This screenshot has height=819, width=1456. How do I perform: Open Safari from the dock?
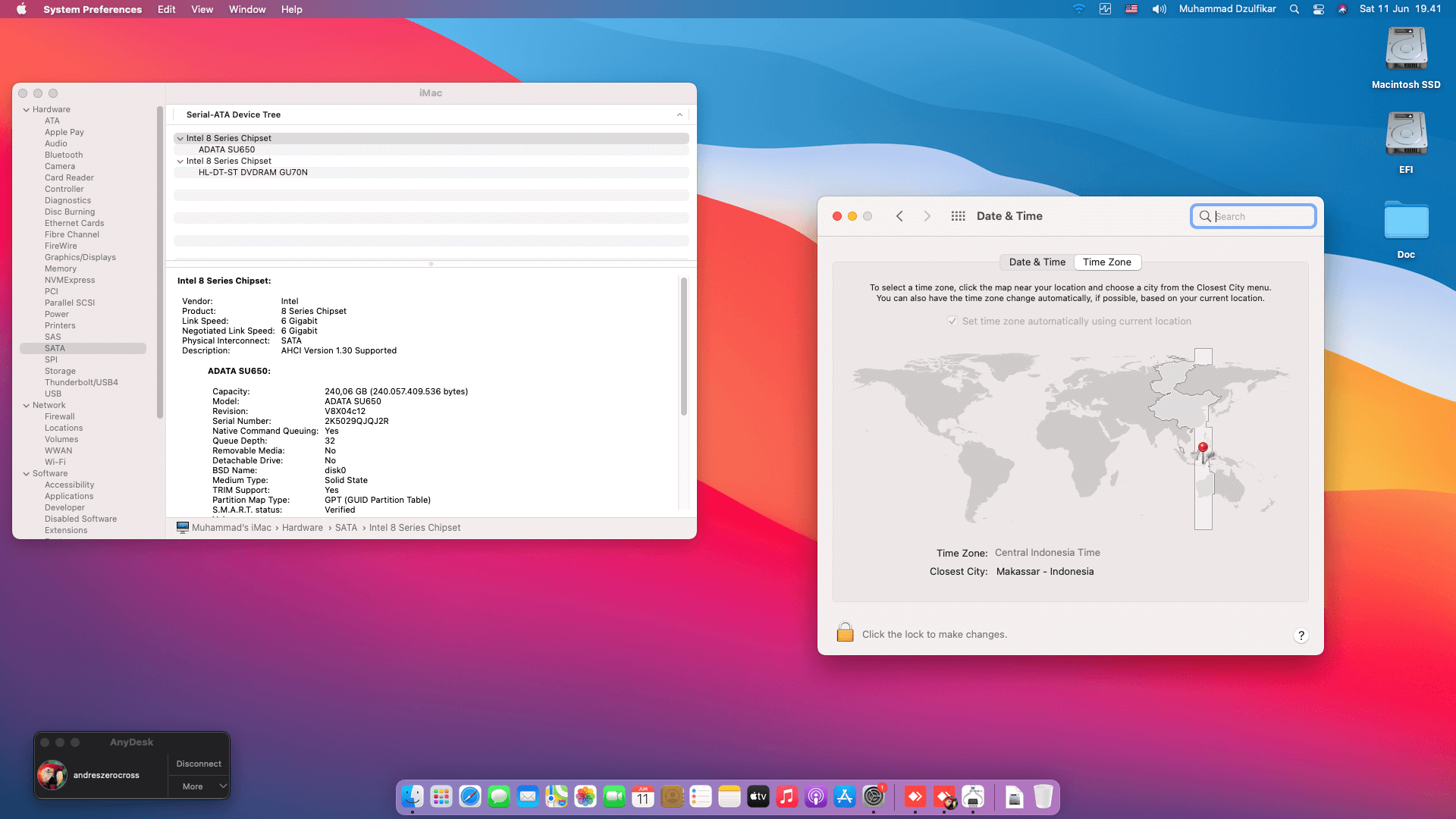[x=470, y=797]
